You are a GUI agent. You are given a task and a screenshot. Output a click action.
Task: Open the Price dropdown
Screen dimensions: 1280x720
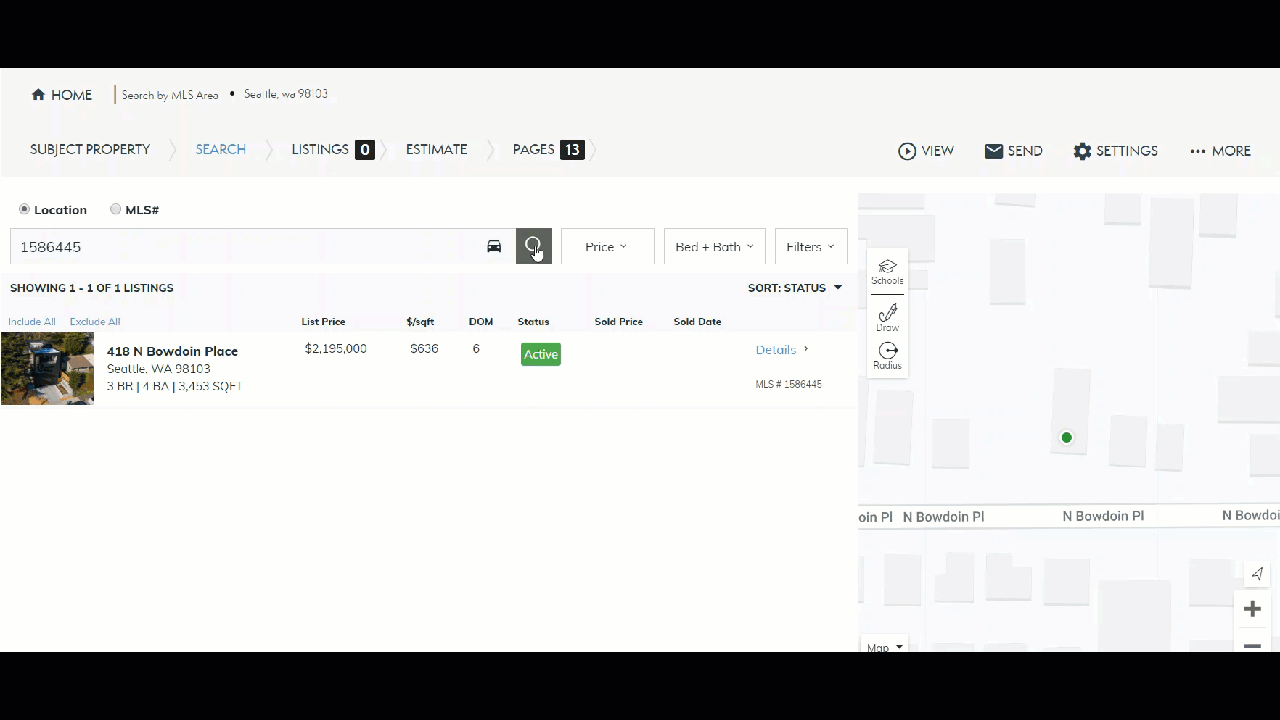(x=606, y=246)
